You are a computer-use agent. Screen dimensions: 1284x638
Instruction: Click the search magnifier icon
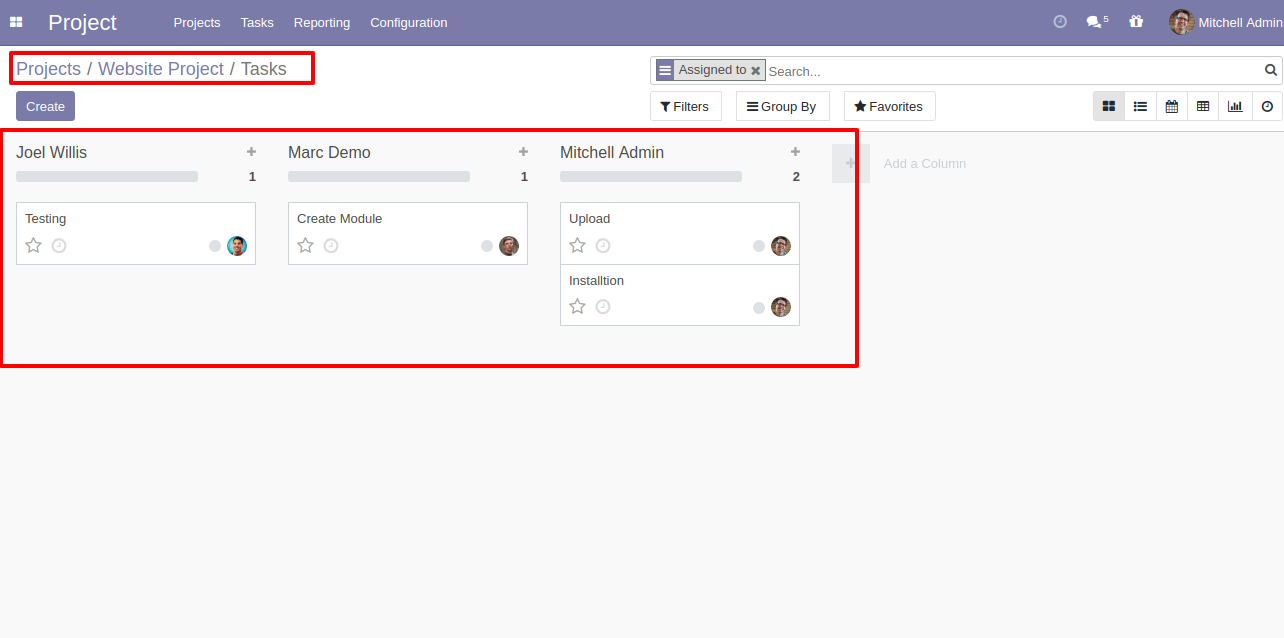click(1271, 70)
